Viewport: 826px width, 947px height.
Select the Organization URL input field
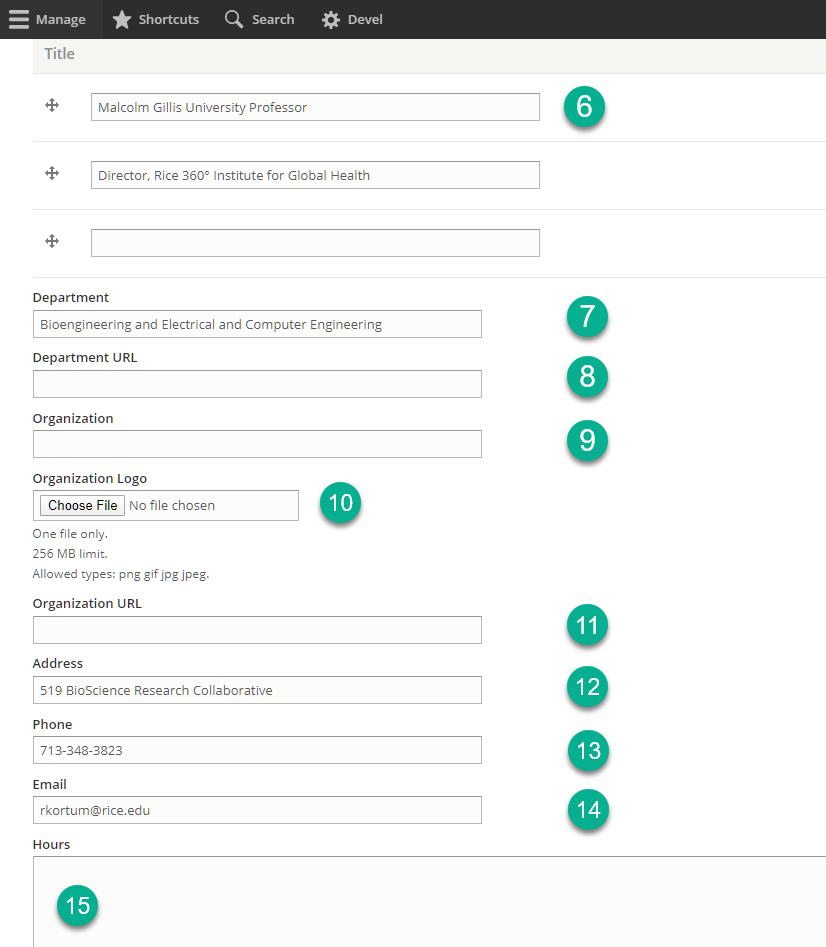coord(257,630)
